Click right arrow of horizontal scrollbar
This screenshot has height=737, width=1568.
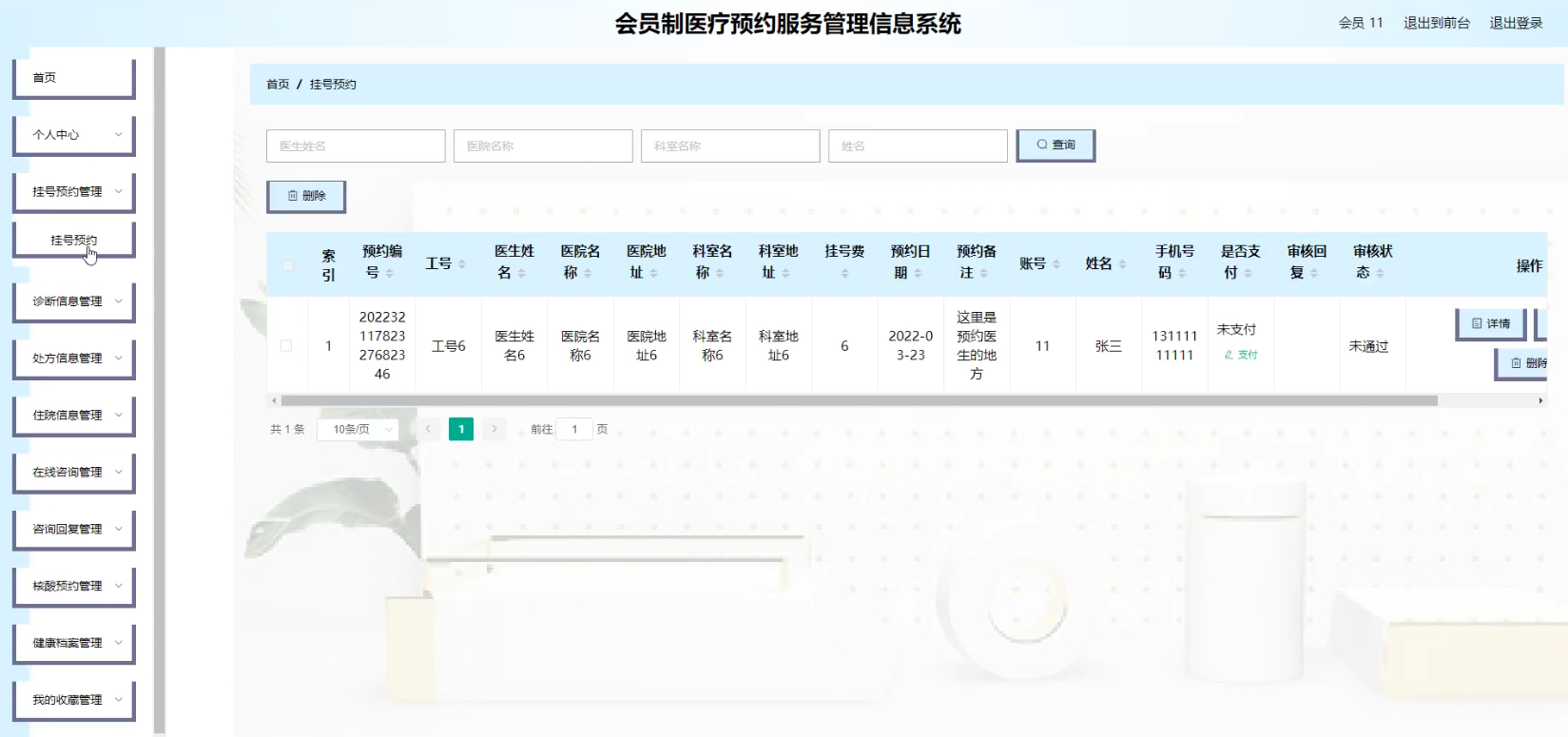click(1540, 400)
